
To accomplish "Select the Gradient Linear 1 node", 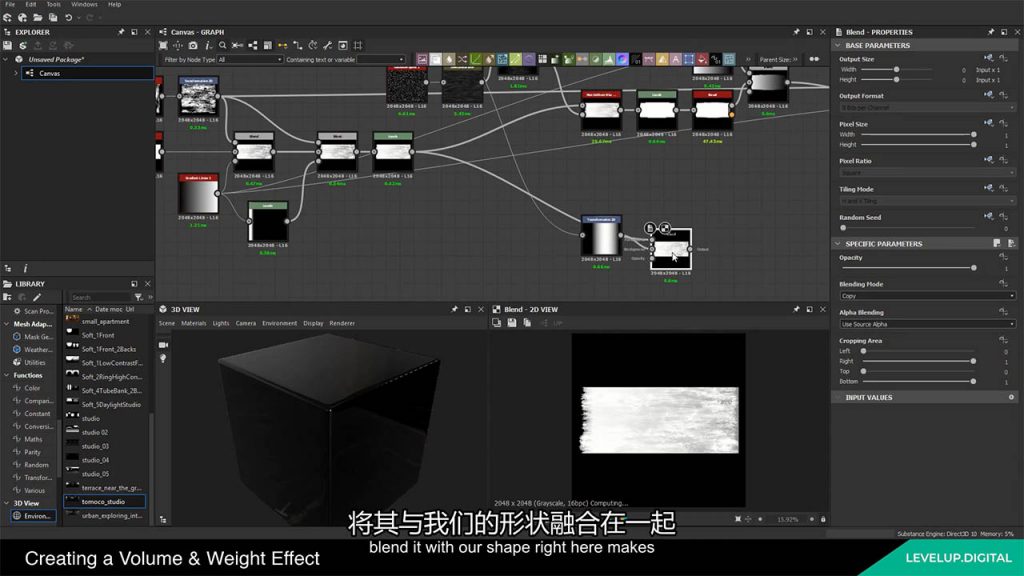I will (198, 193).
